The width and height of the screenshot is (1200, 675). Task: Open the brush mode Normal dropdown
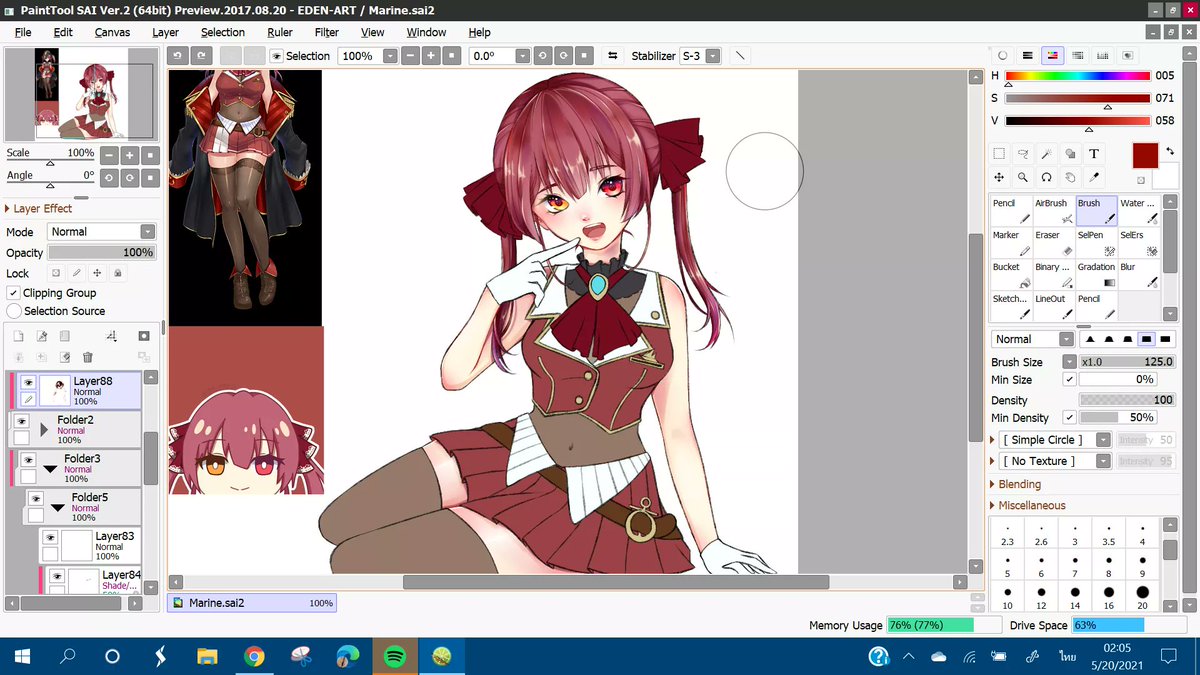1068,339
